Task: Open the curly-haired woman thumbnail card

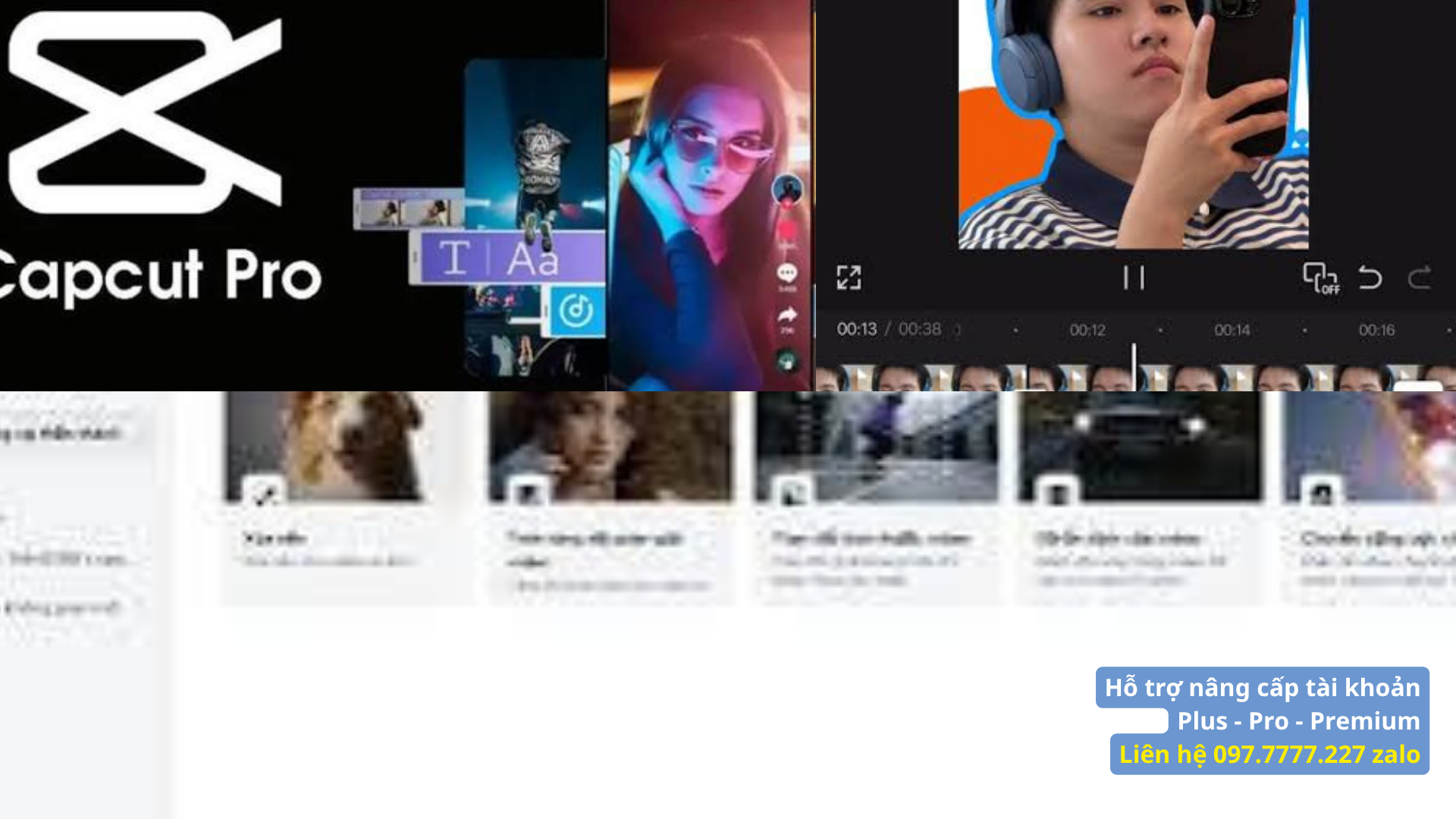Action: point(611,446)
